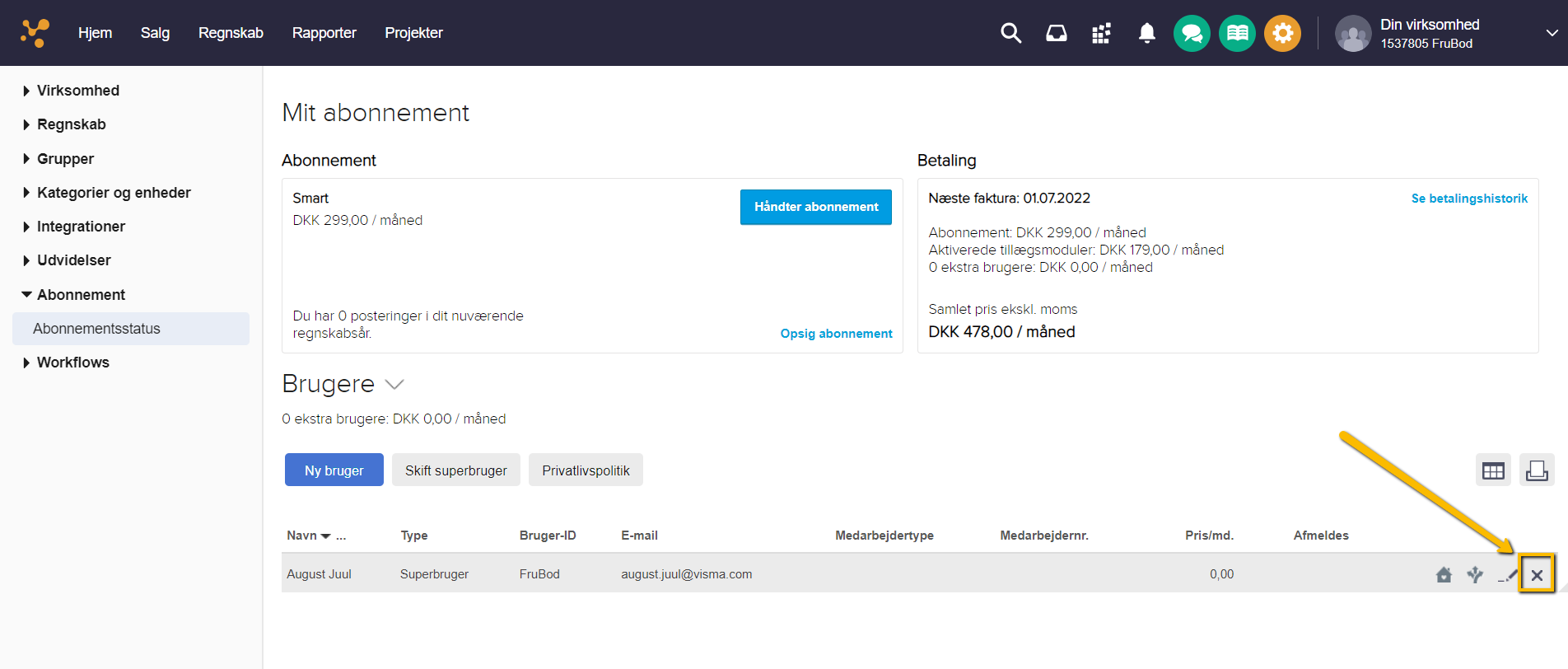Open the orange settings gear icon

1282,34
